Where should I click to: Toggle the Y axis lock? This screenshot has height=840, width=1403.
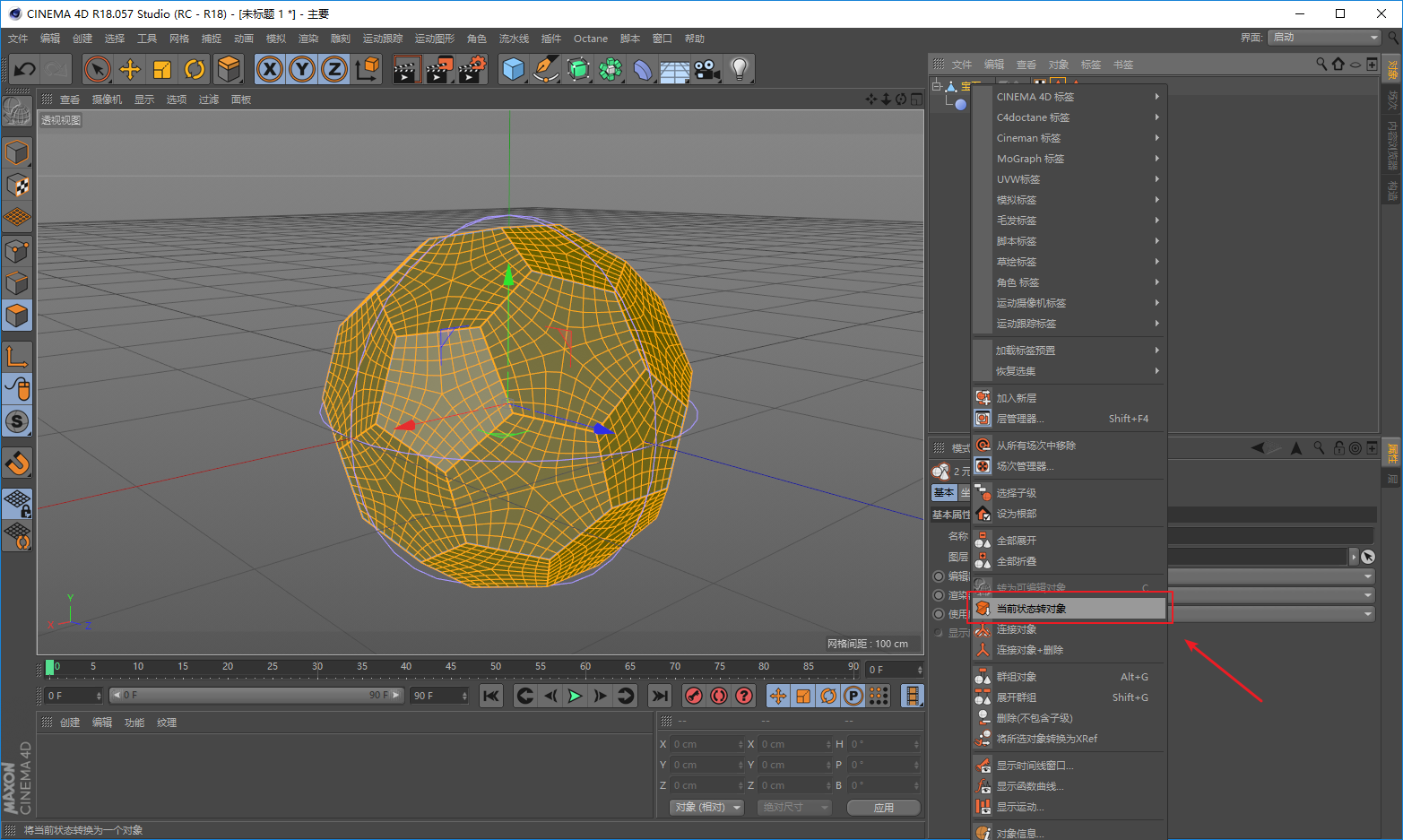click(x=302, y=69)
